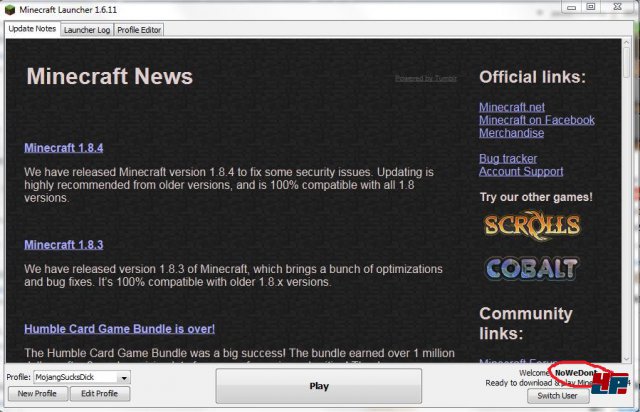Open the Minecraft 1.8.4 news link
640x412 pixels.
pyautogui.click(x=64, y=148)
